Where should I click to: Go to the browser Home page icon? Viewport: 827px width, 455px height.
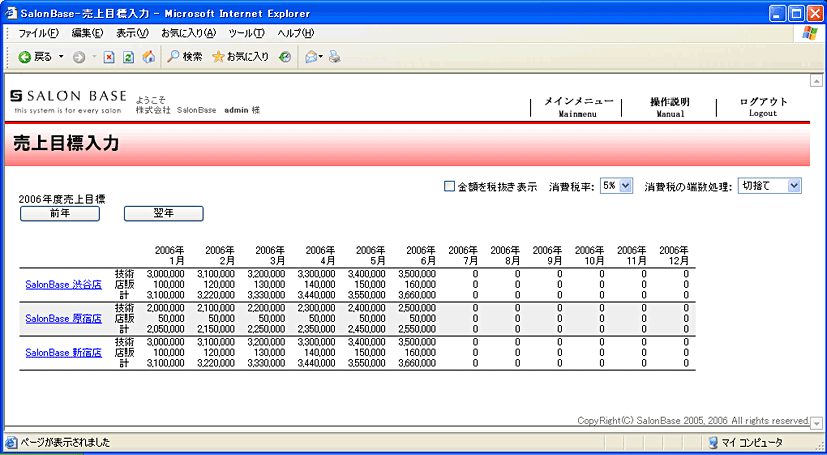[x=149, y=57]
